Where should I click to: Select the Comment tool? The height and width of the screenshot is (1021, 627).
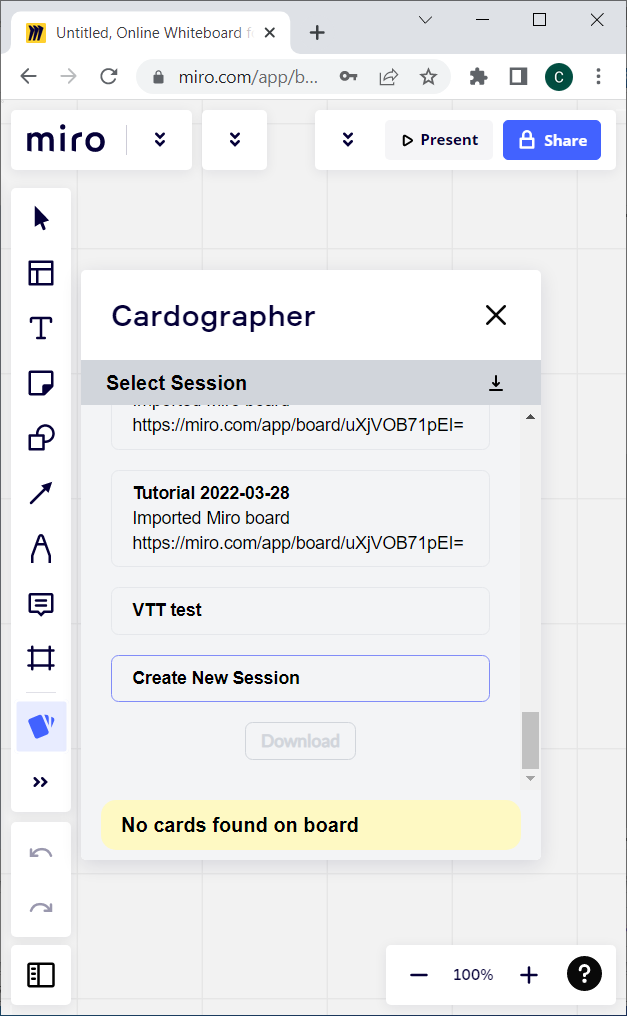(41, 604)
